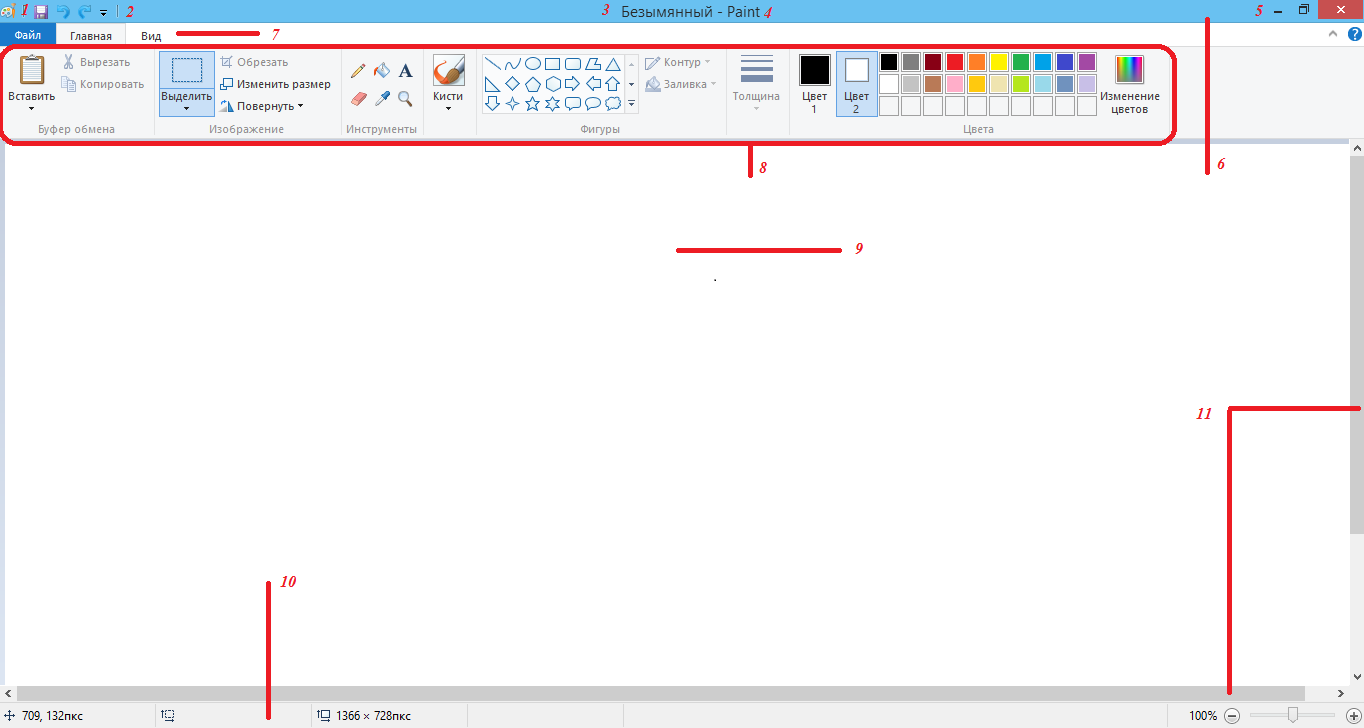Choose the Curve shape
This screenshot has width=1364, height=728.
click(512, 64)
